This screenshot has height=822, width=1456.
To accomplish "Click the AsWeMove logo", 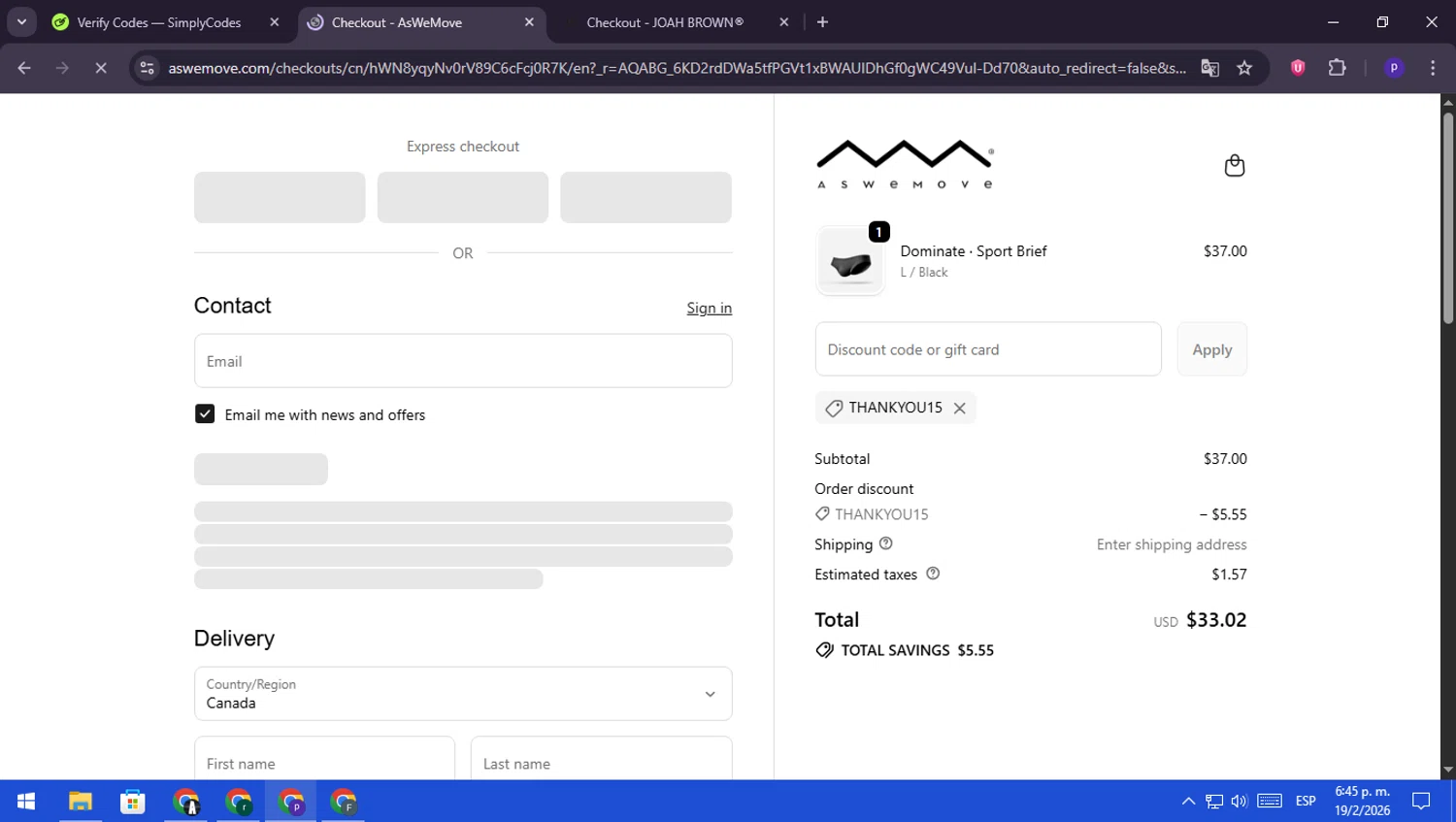I will pos(905,165).
